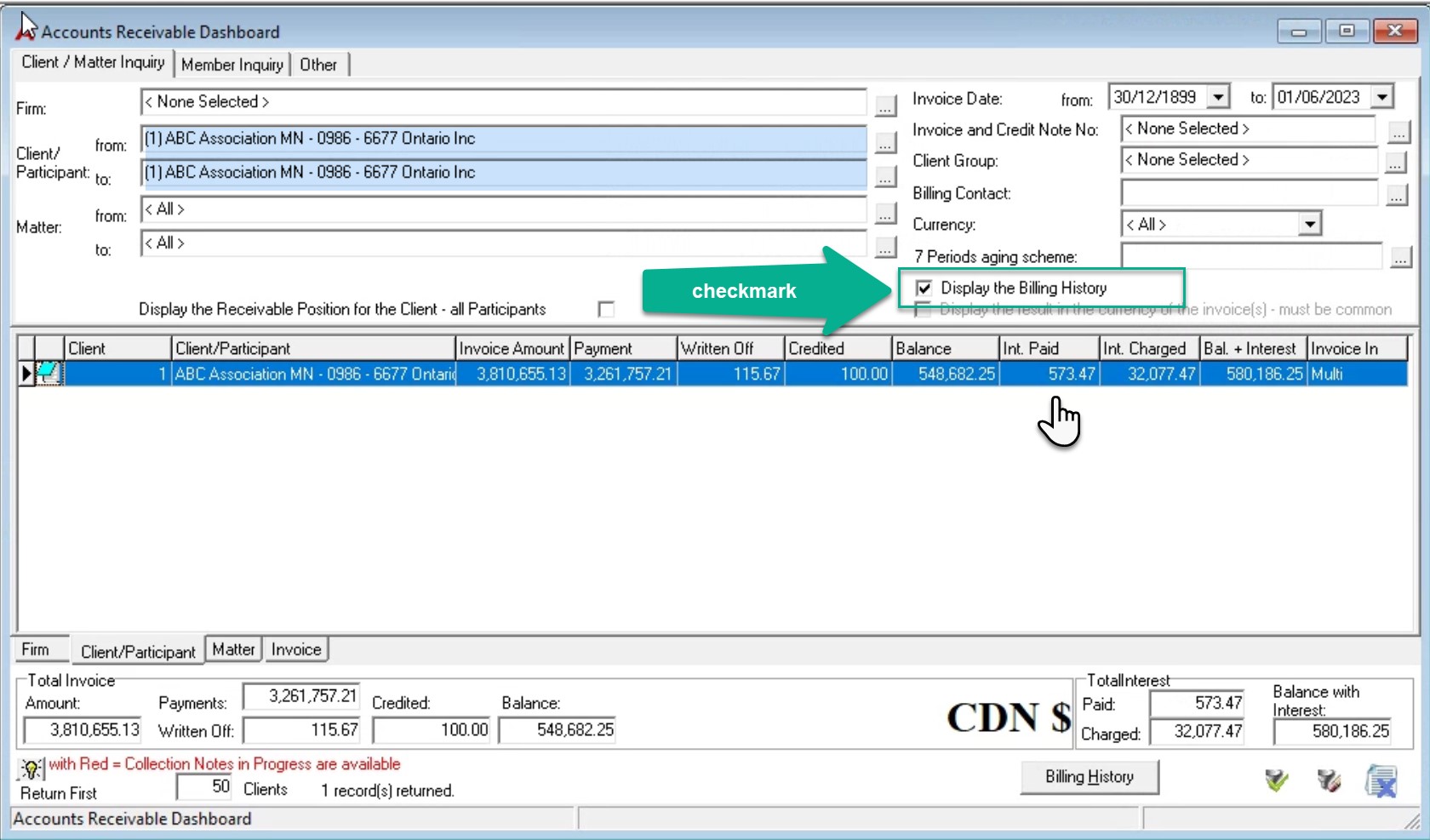Click the Balance column header
This screenshot has height=840, width=1430.
(945, 348)
